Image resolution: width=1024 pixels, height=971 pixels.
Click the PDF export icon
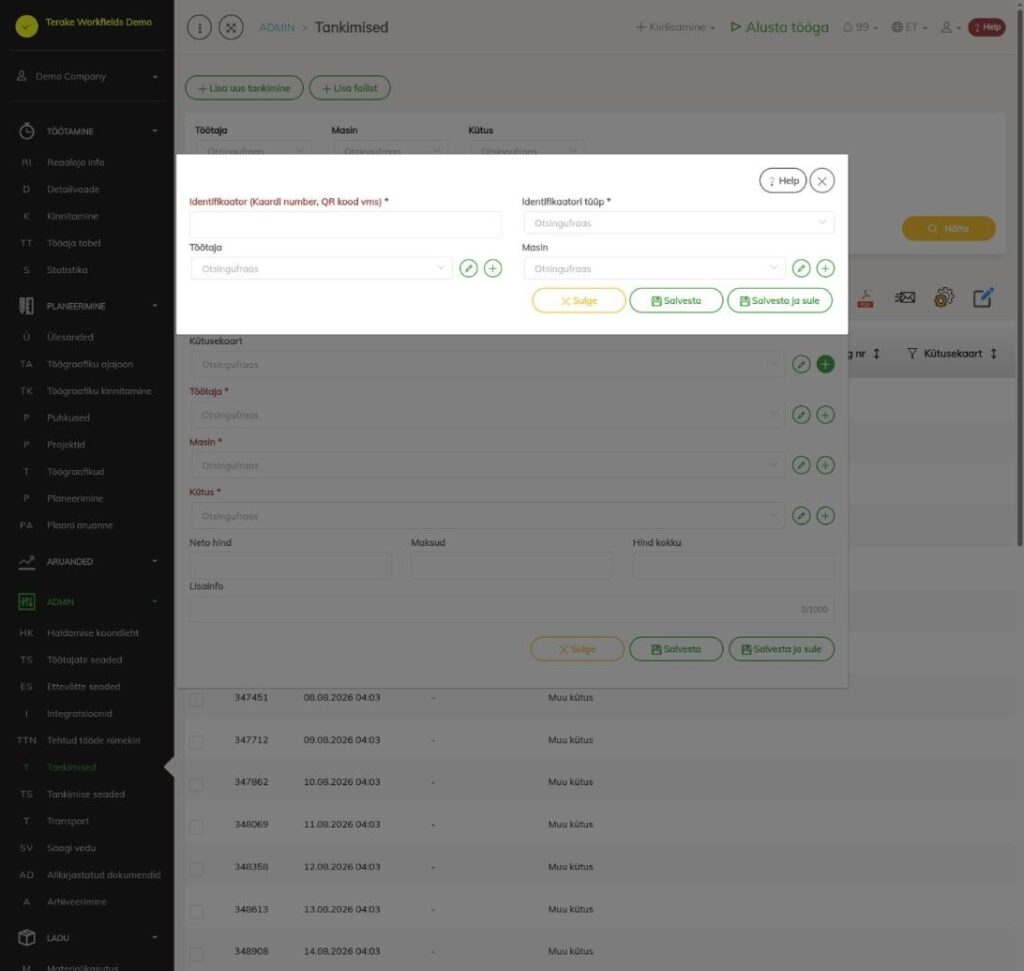(x=865, y=298)
